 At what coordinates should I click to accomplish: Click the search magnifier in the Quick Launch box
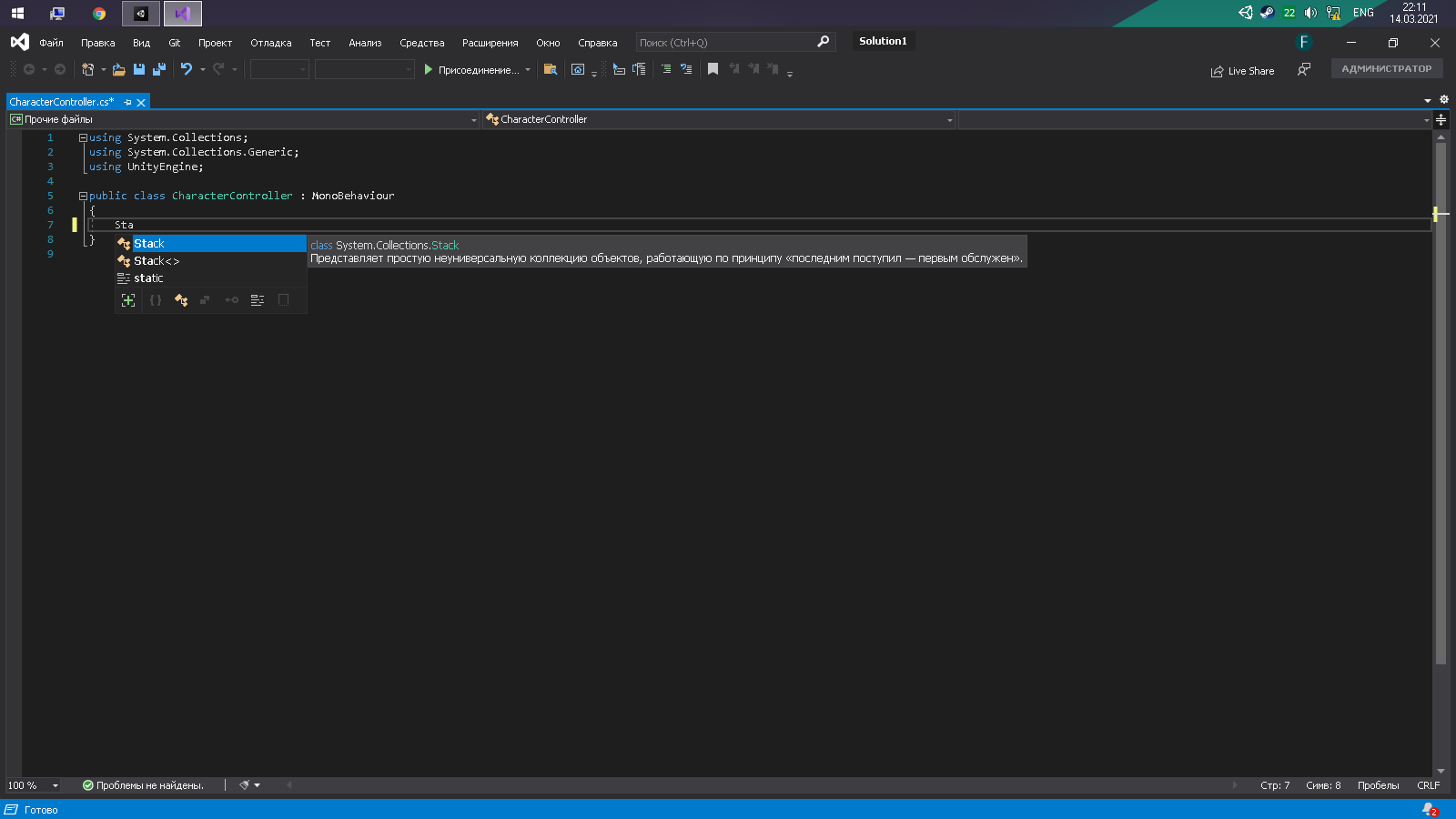823,42
